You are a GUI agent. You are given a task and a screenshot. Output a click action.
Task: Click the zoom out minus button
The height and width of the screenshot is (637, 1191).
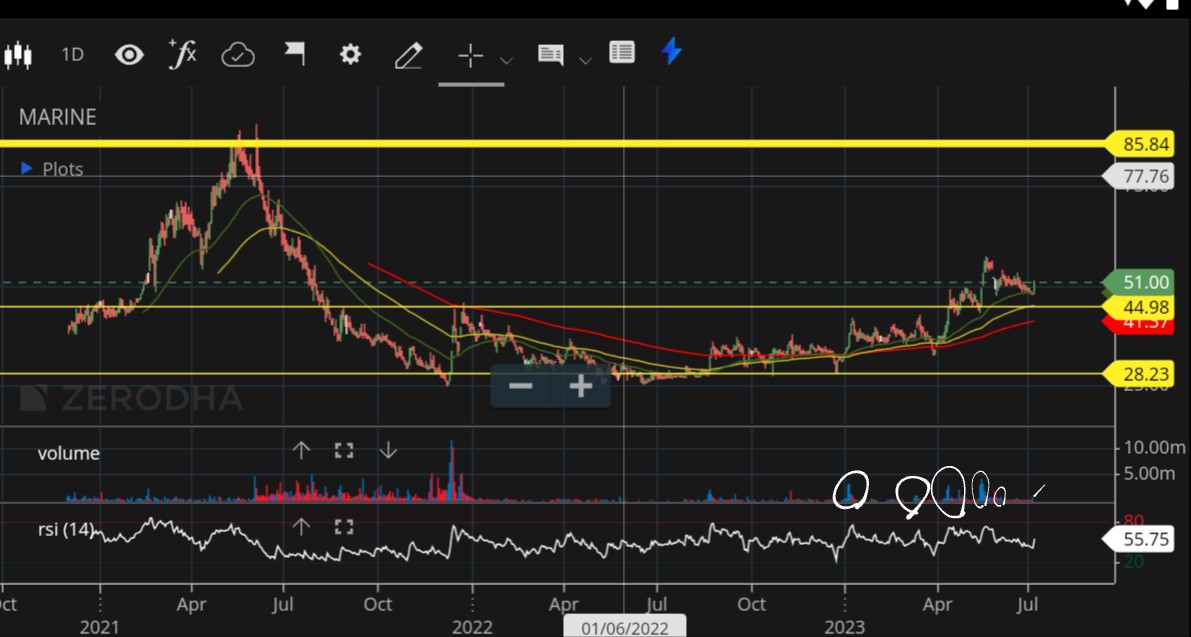[x=521, y=385]
